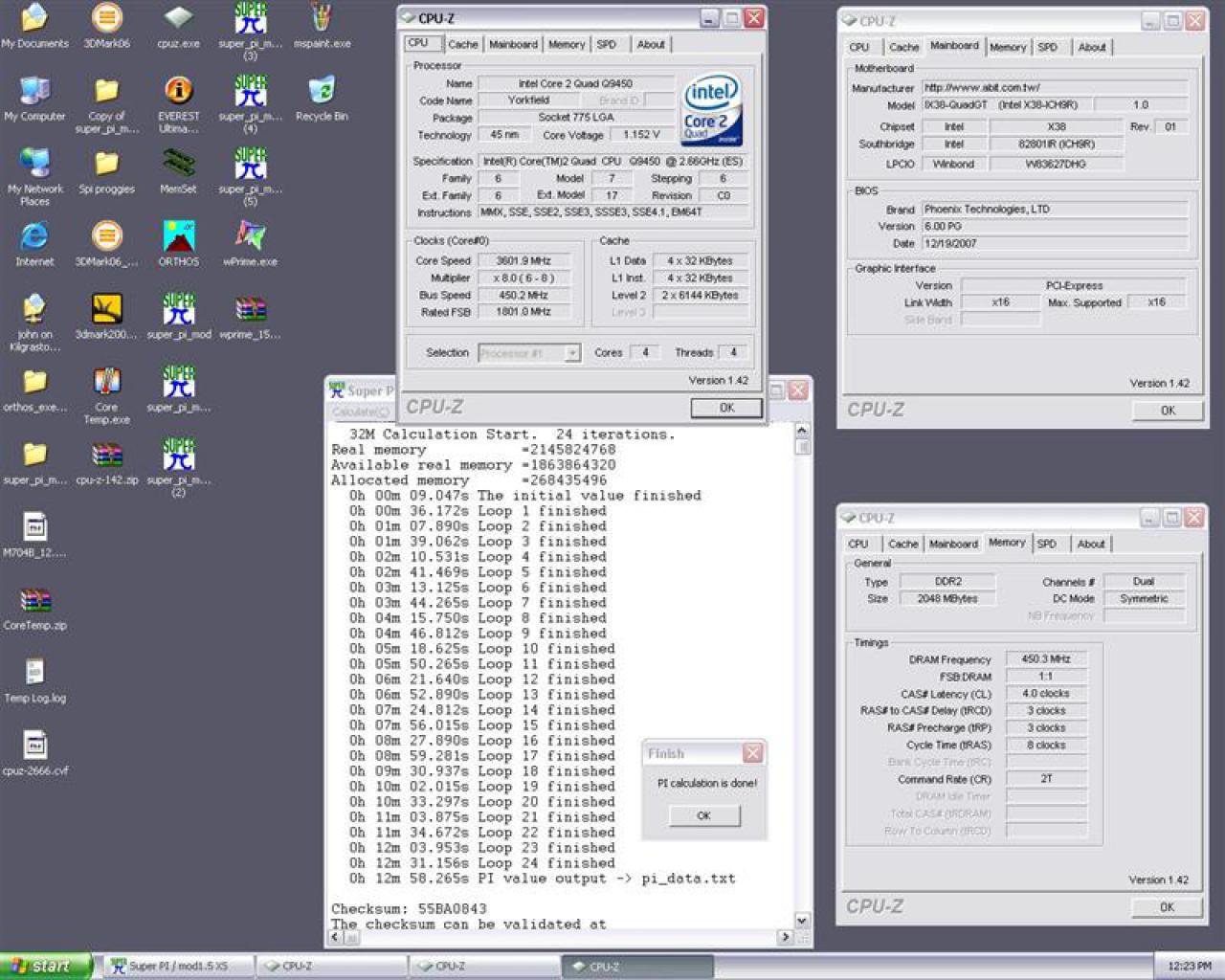Select the Super PI icon labeled (2)

point(178,469)
